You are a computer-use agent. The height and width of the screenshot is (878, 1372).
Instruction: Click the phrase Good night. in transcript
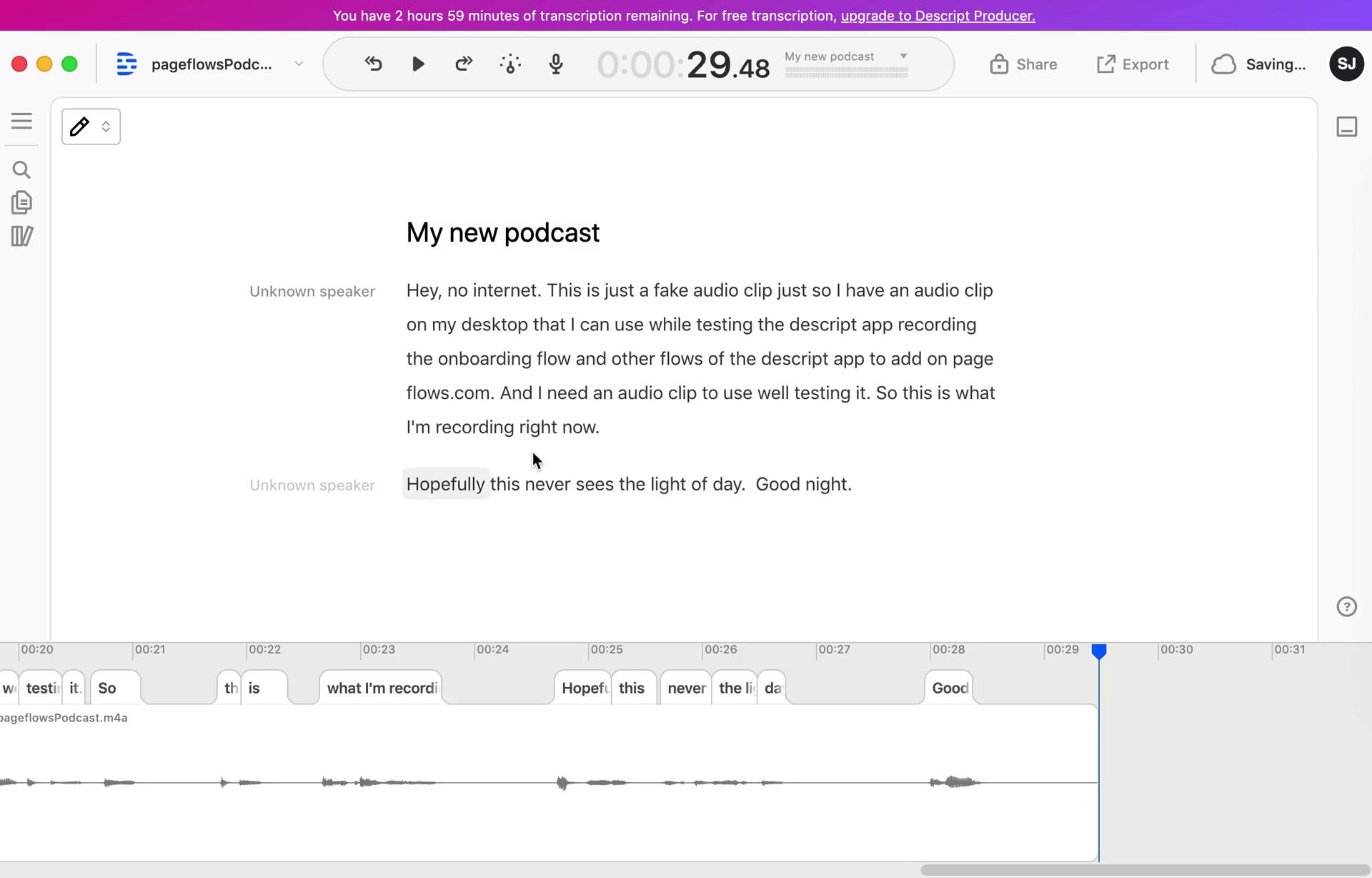pyautogui.click(x=804, y=484)
